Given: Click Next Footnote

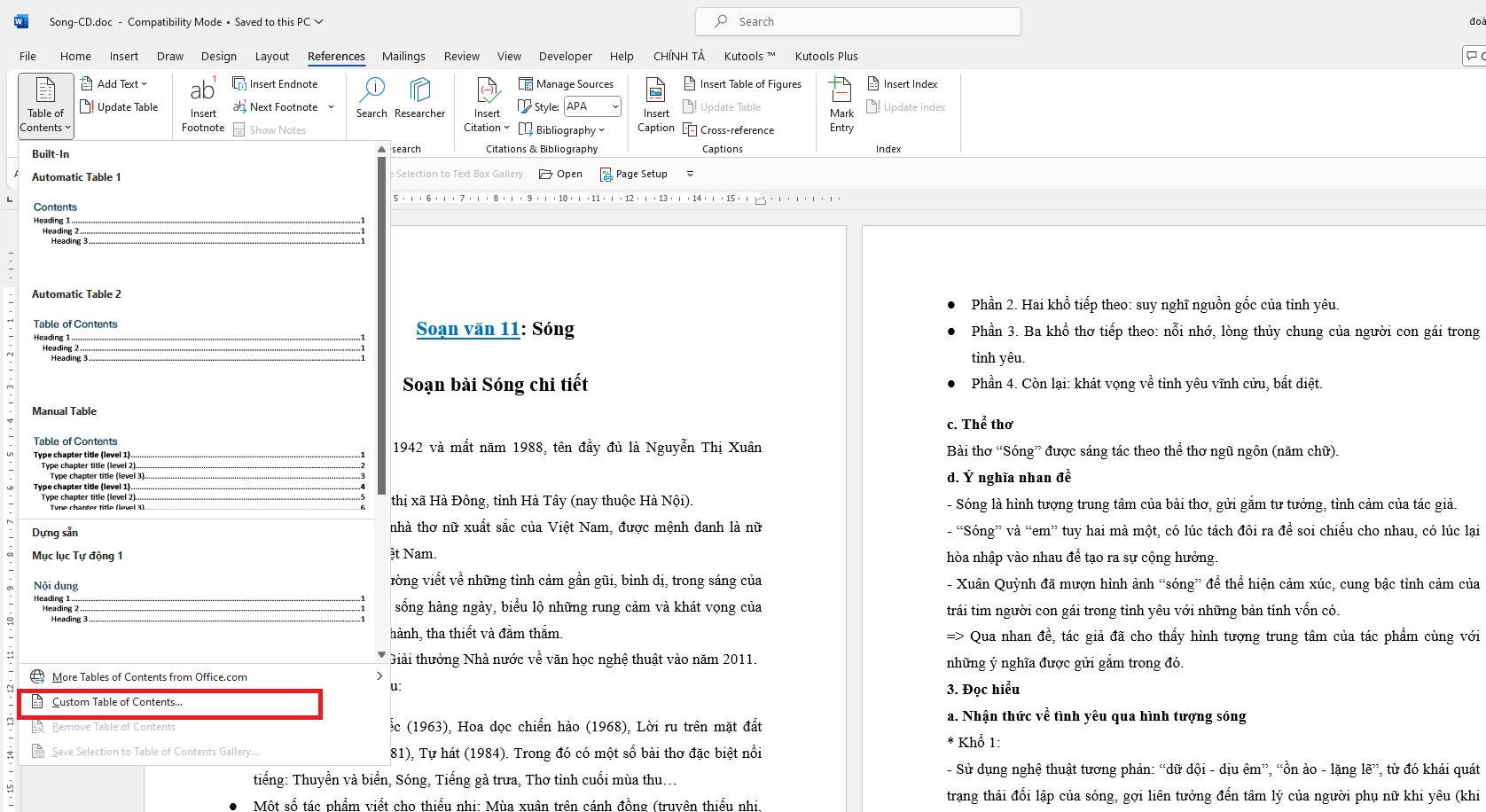Looking at the screenshot, I should (276, 107).
